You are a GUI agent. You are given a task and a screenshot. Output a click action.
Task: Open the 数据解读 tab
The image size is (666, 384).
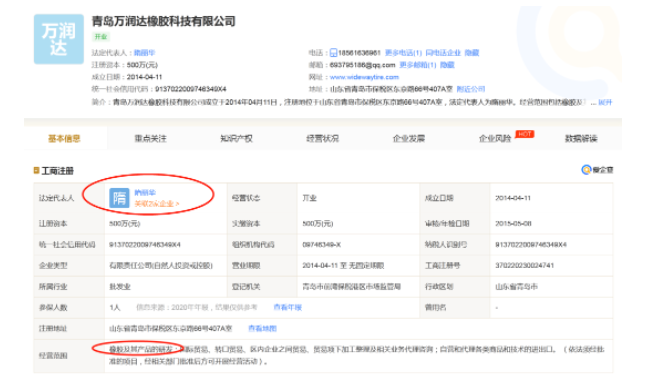click(581, 138)
